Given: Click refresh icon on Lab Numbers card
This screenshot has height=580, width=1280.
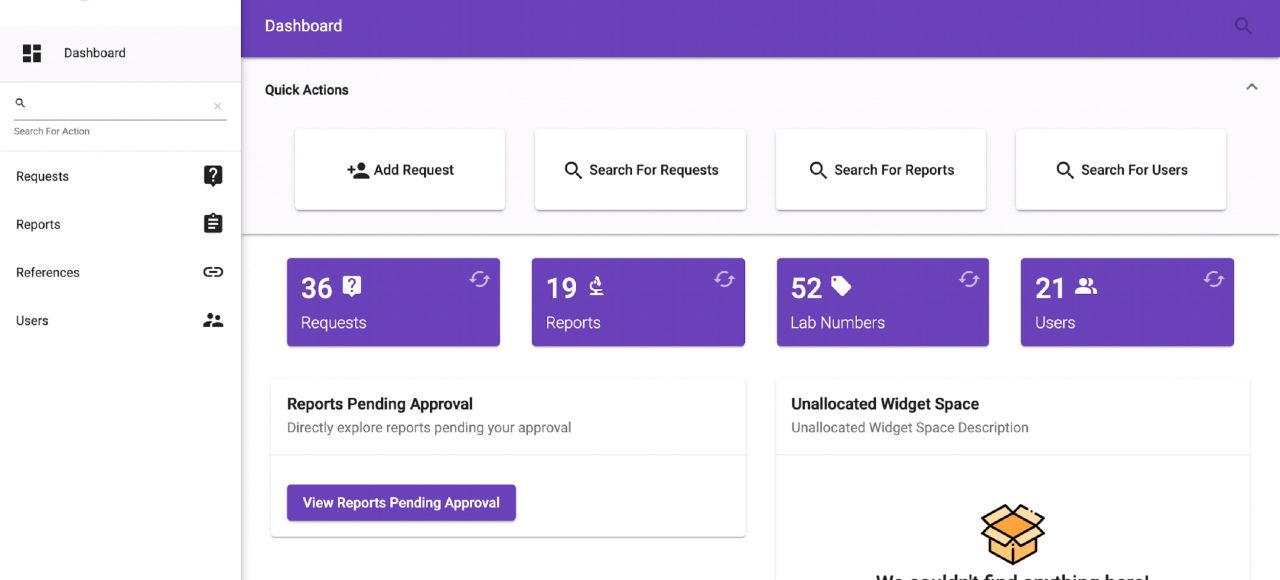Looking at the screenshot, I should click(969, 279).
